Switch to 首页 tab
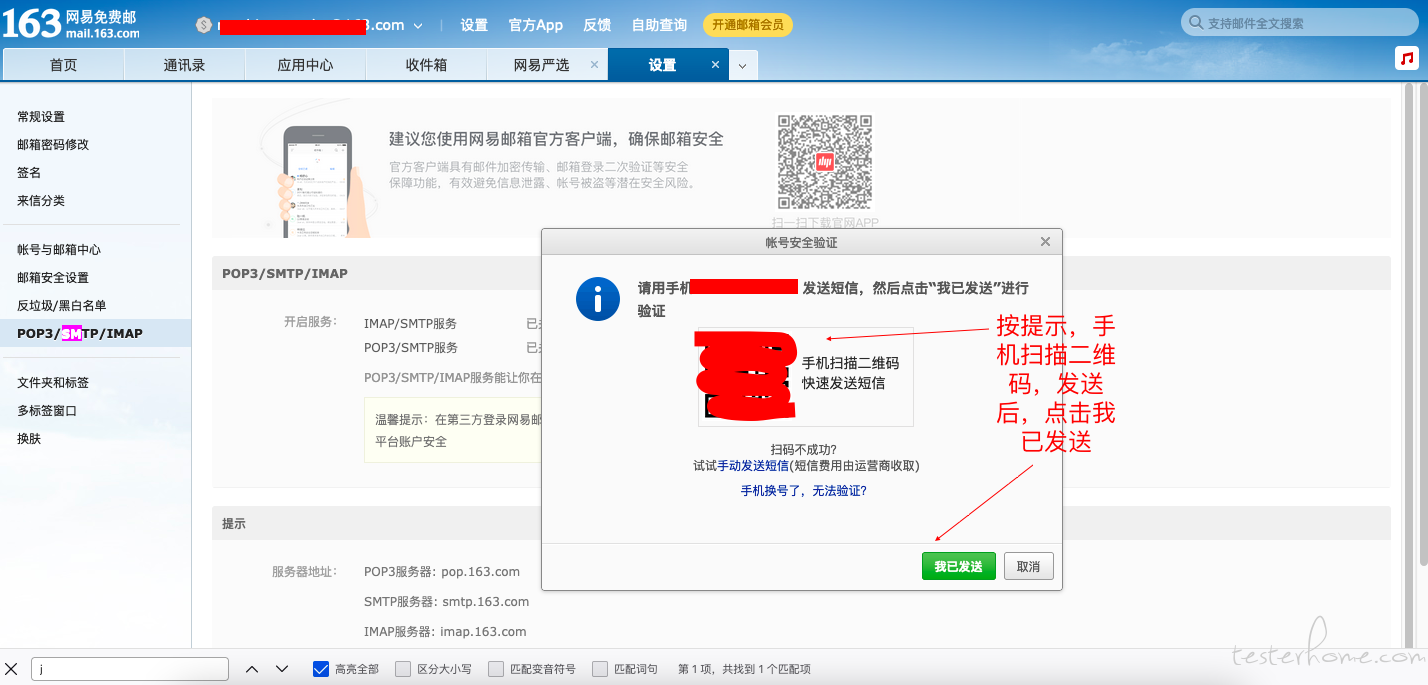Viewport: 1428px width, 685px height. [64, 65]
